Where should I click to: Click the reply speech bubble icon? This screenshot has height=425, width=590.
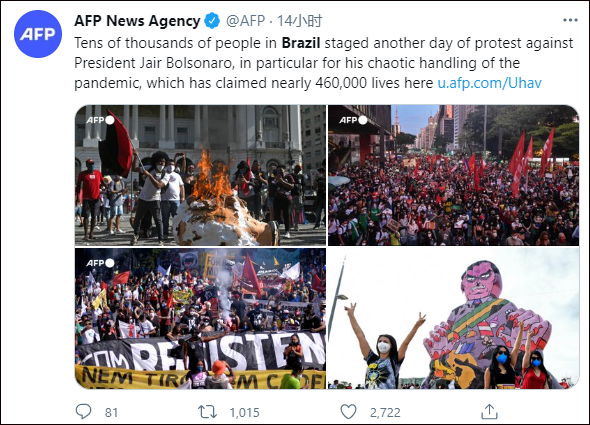pos(83,411)
